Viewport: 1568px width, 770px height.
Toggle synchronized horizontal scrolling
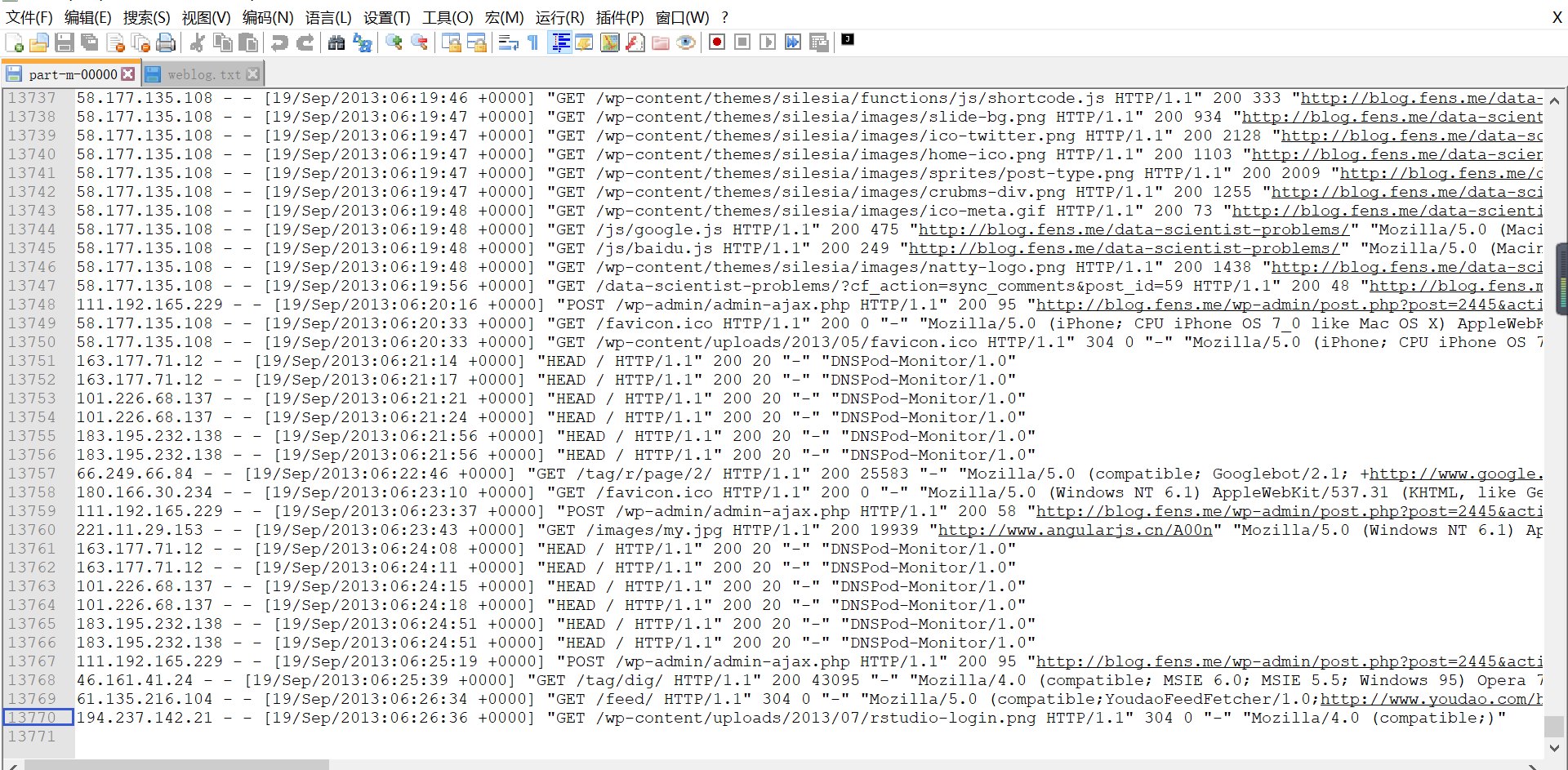click(477, 42)
